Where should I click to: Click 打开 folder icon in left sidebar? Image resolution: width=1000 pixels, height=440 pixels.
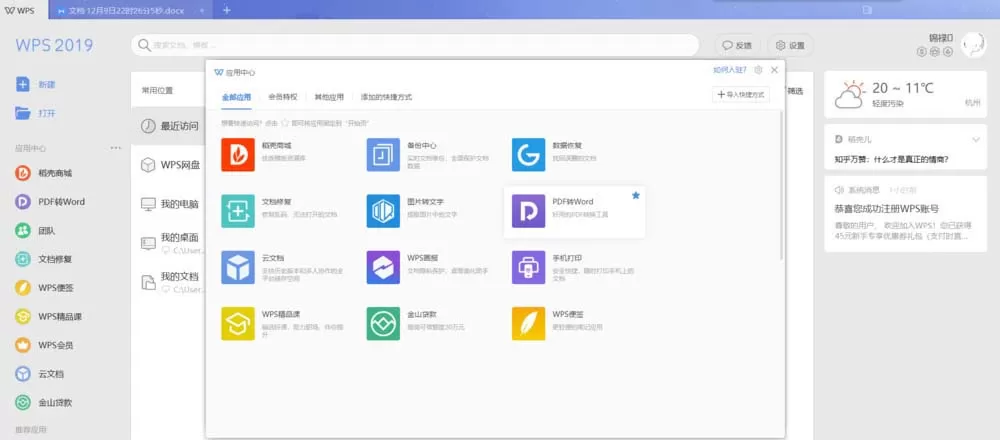pyautogui.click(x=23, y=113)
